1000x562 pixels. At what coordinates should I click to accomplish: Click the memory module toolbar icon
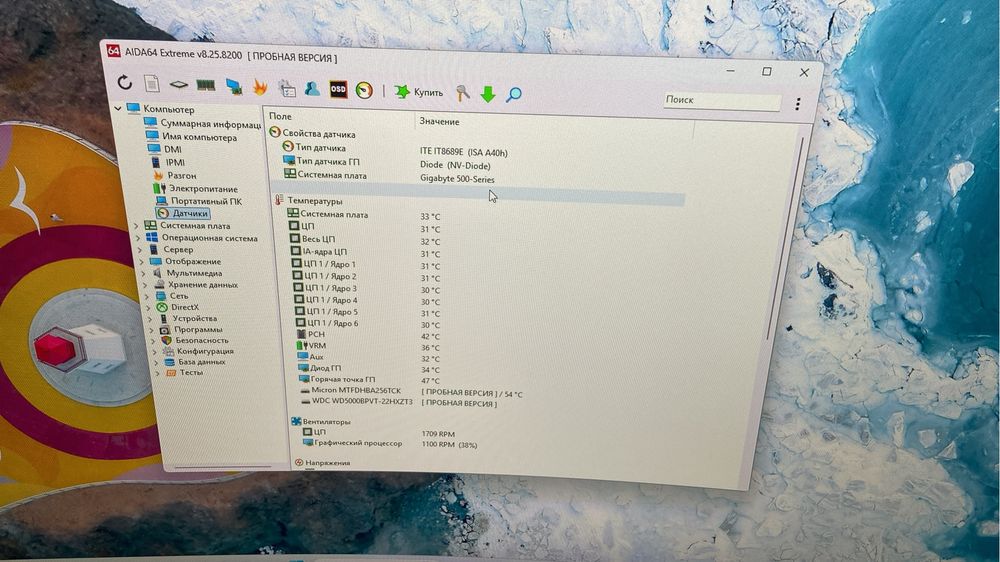click(x=205, y=85)
